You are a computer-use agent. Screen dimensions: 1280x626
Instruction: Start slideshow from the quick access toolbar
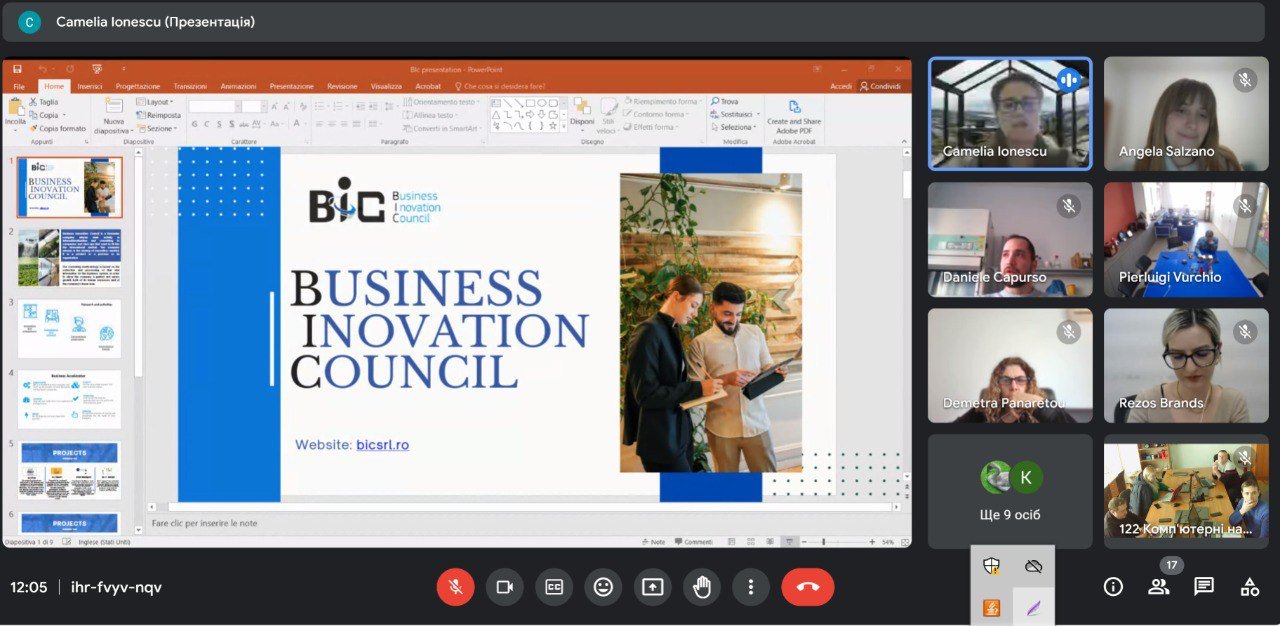point(97,69)
